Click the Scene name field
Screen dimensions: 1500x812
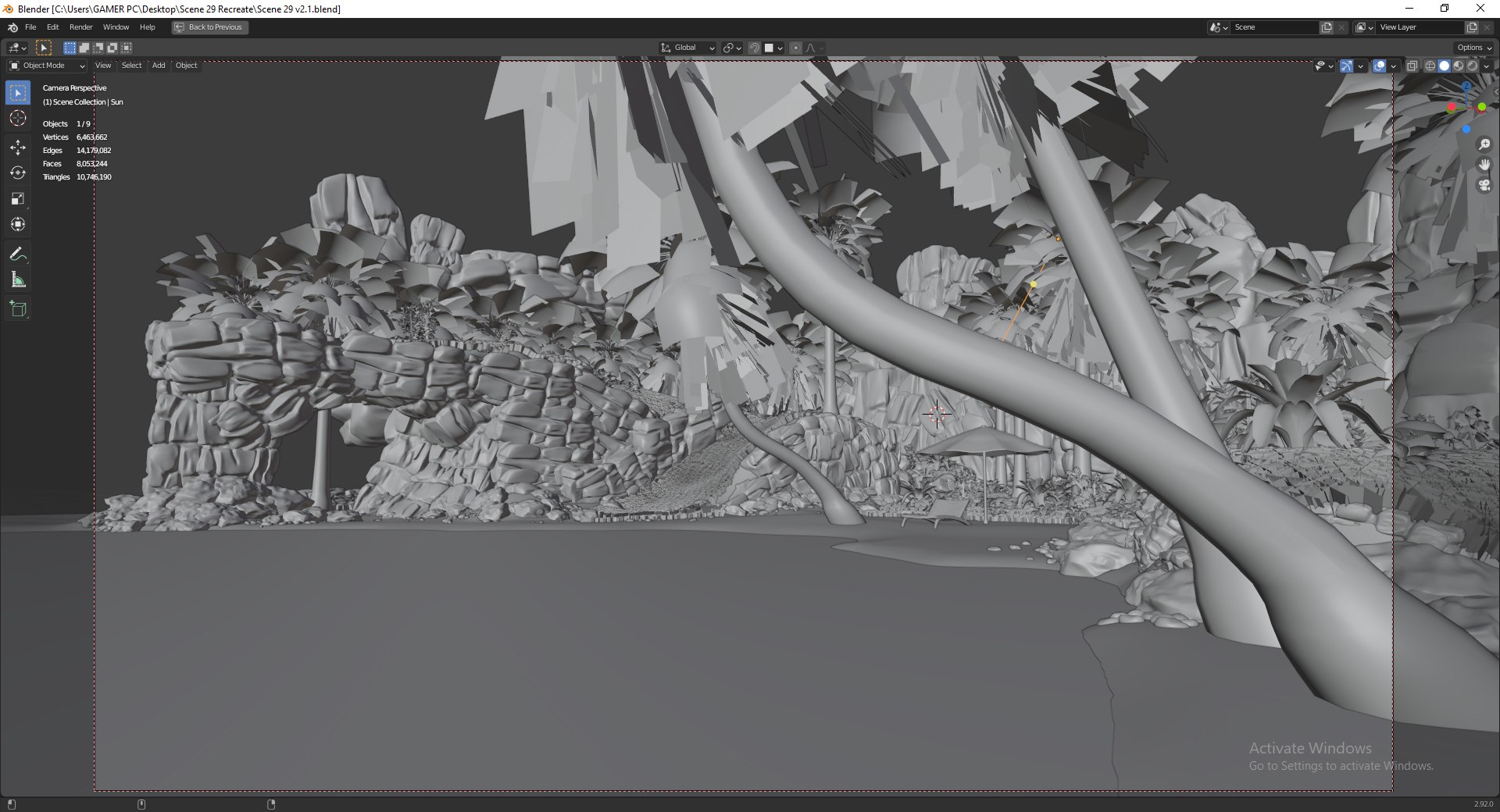tap(1274, 27)
